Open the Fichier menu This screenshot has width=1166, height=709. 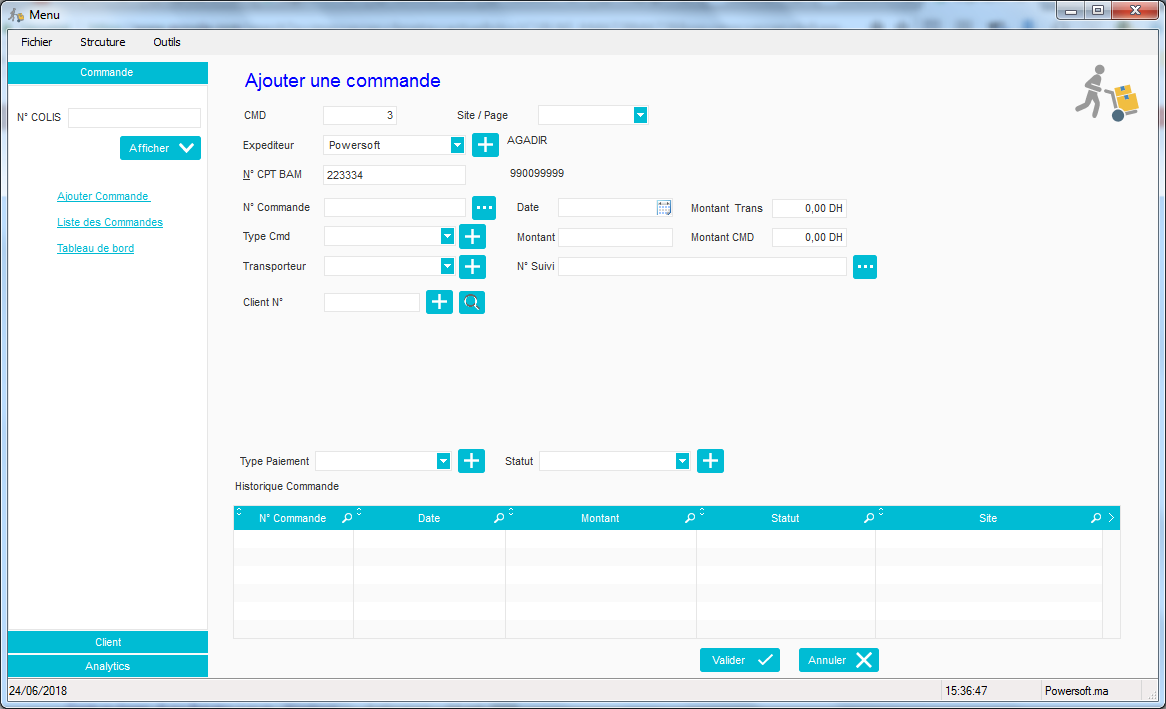37,42
